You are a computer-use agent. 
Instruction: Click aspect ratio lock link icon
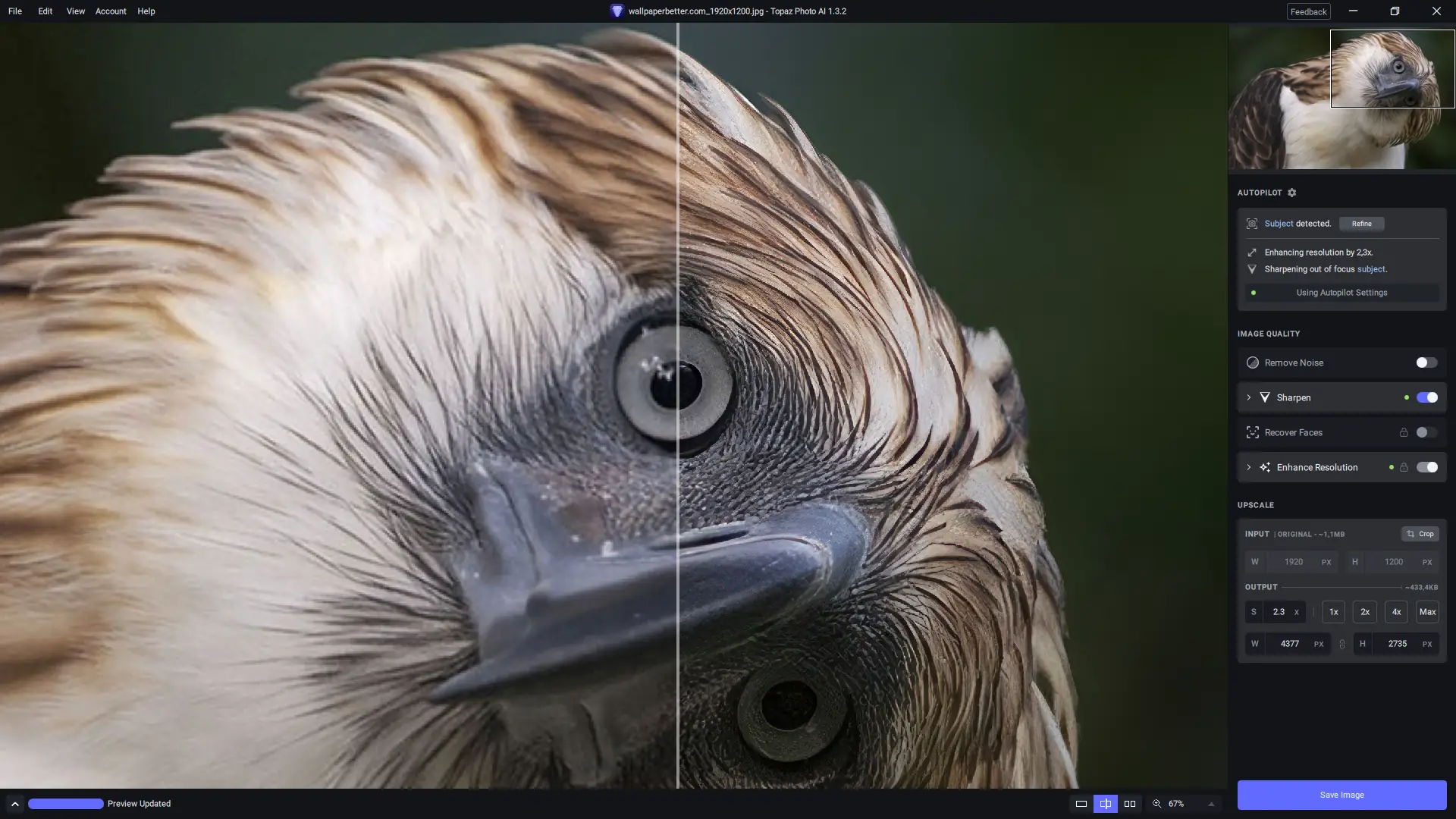[1341, 644]
